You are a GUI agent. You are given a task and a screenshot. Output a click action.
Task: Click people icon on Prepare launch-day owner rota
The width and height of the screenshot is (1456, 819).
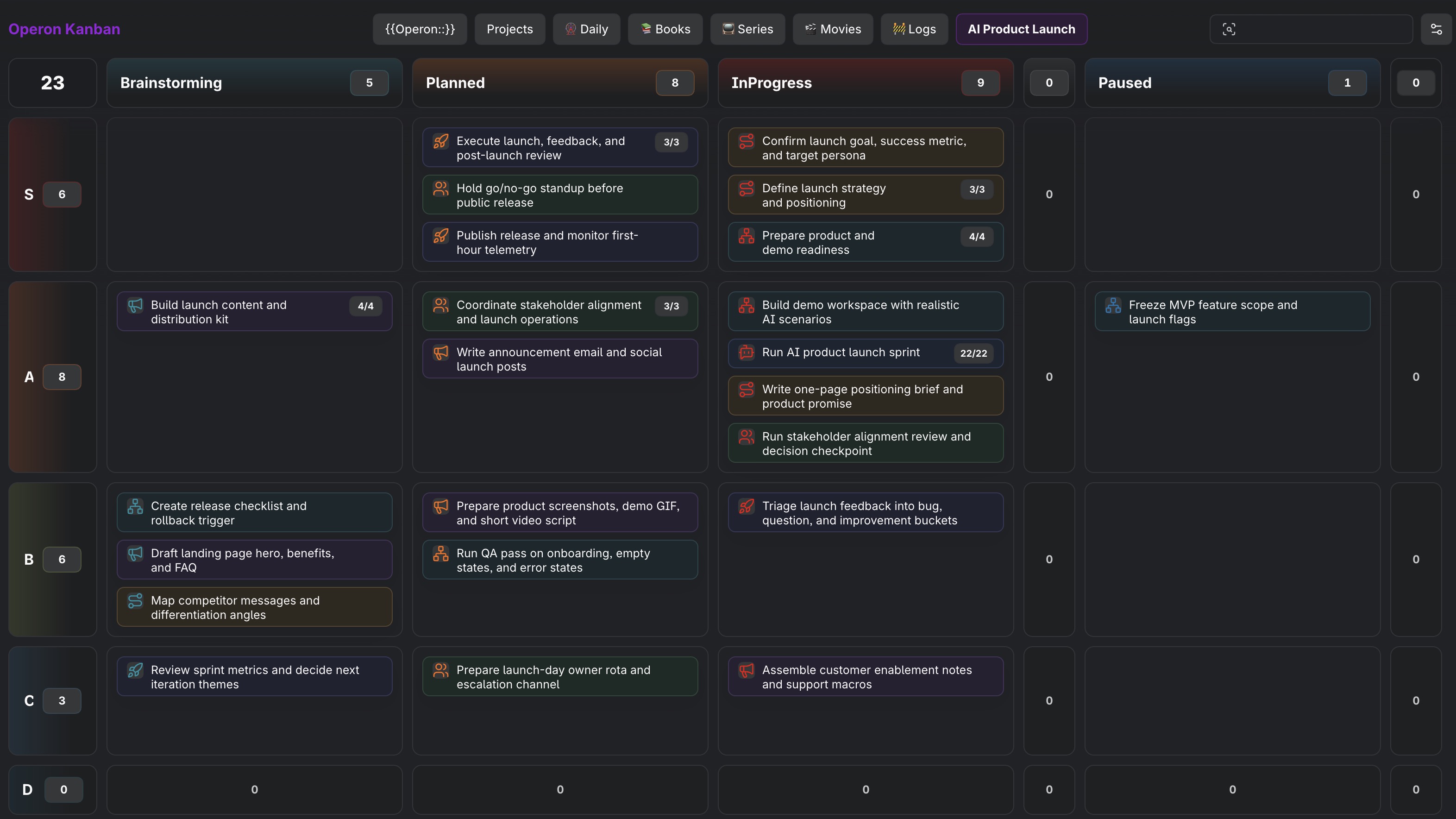coord(441,670)
